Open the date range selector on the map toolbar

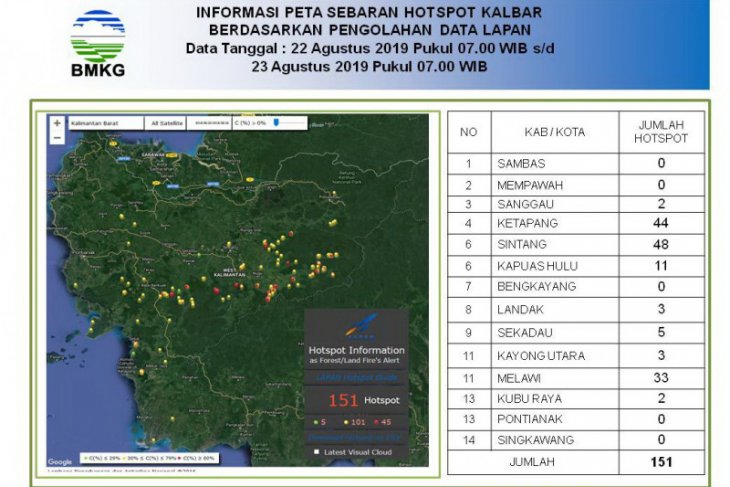tap(210, 123)
